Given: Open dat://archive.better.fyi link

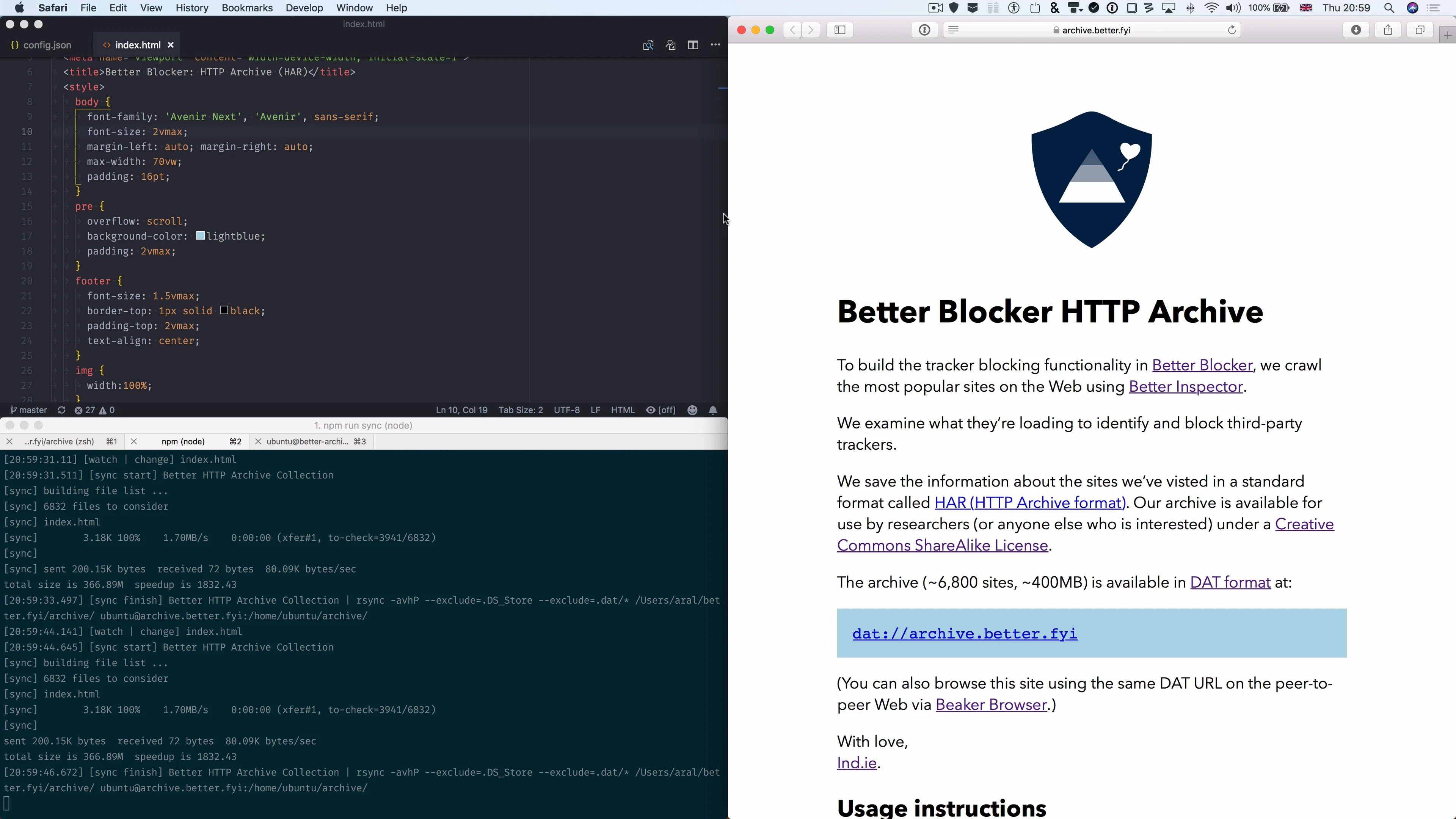Looking at the screenshot, I should 965,633.
